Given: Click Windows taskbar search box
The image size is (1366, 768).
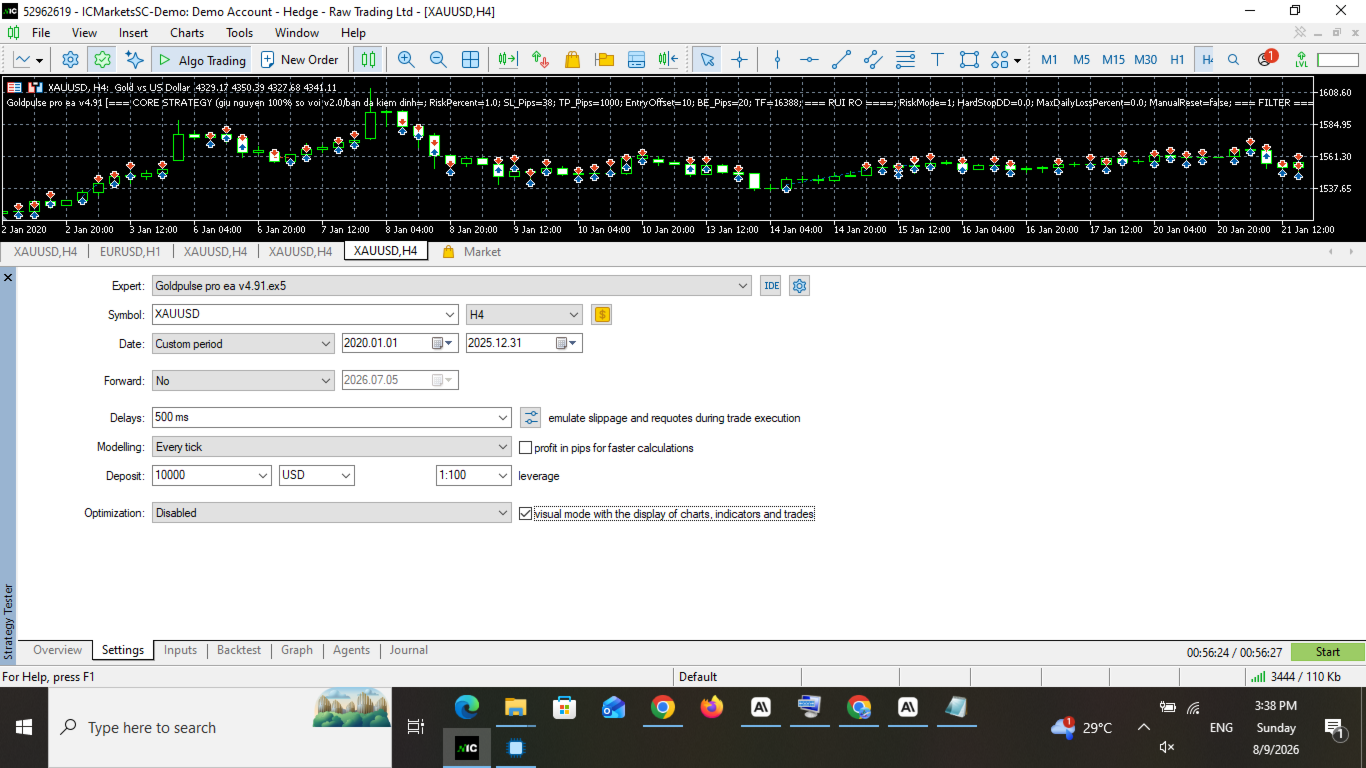Looking at the screenshot, I should coord(219,727).
